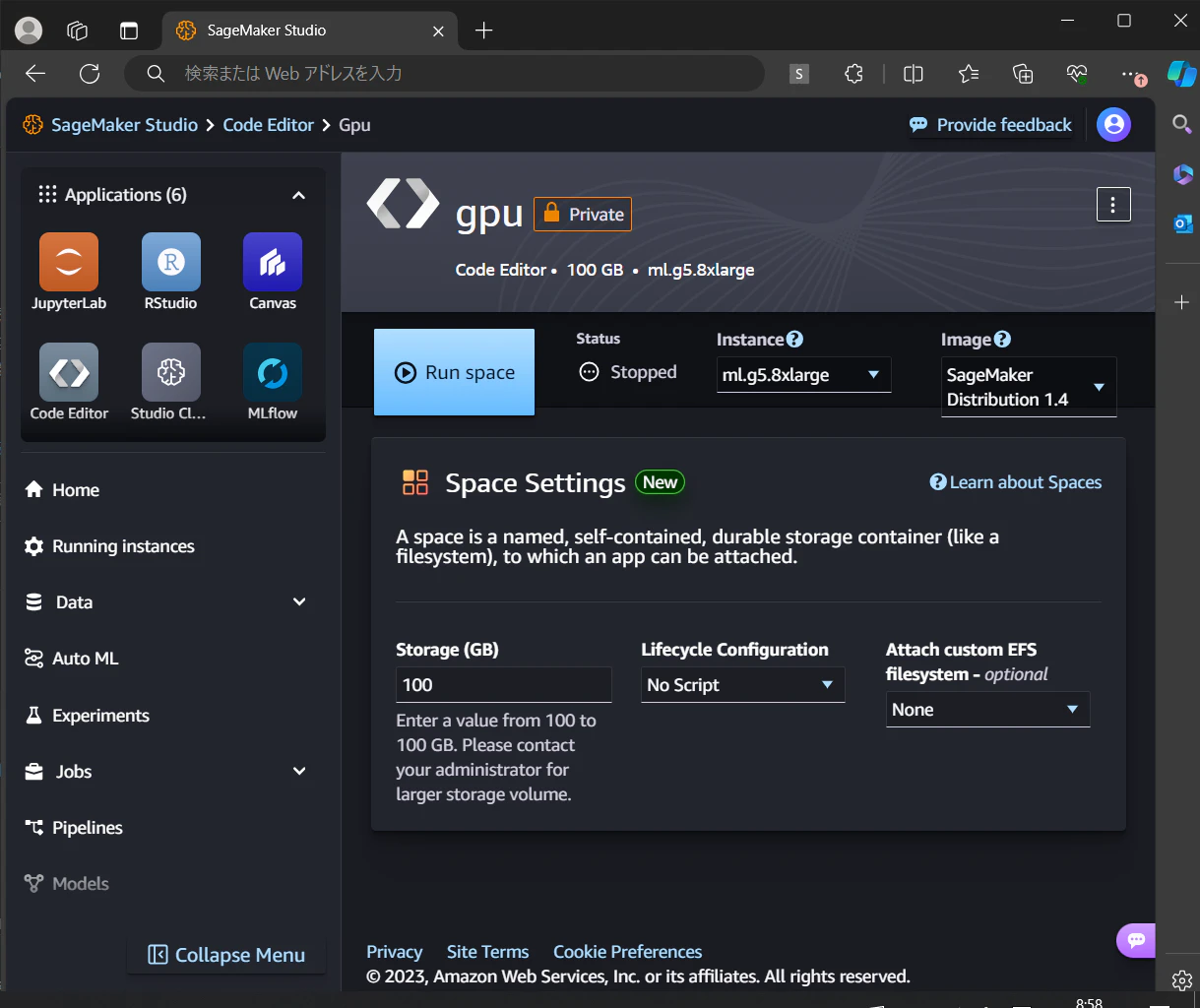
Task: Click the user profile avatar in SageMaker header
Action: [x=1113, y=125]
